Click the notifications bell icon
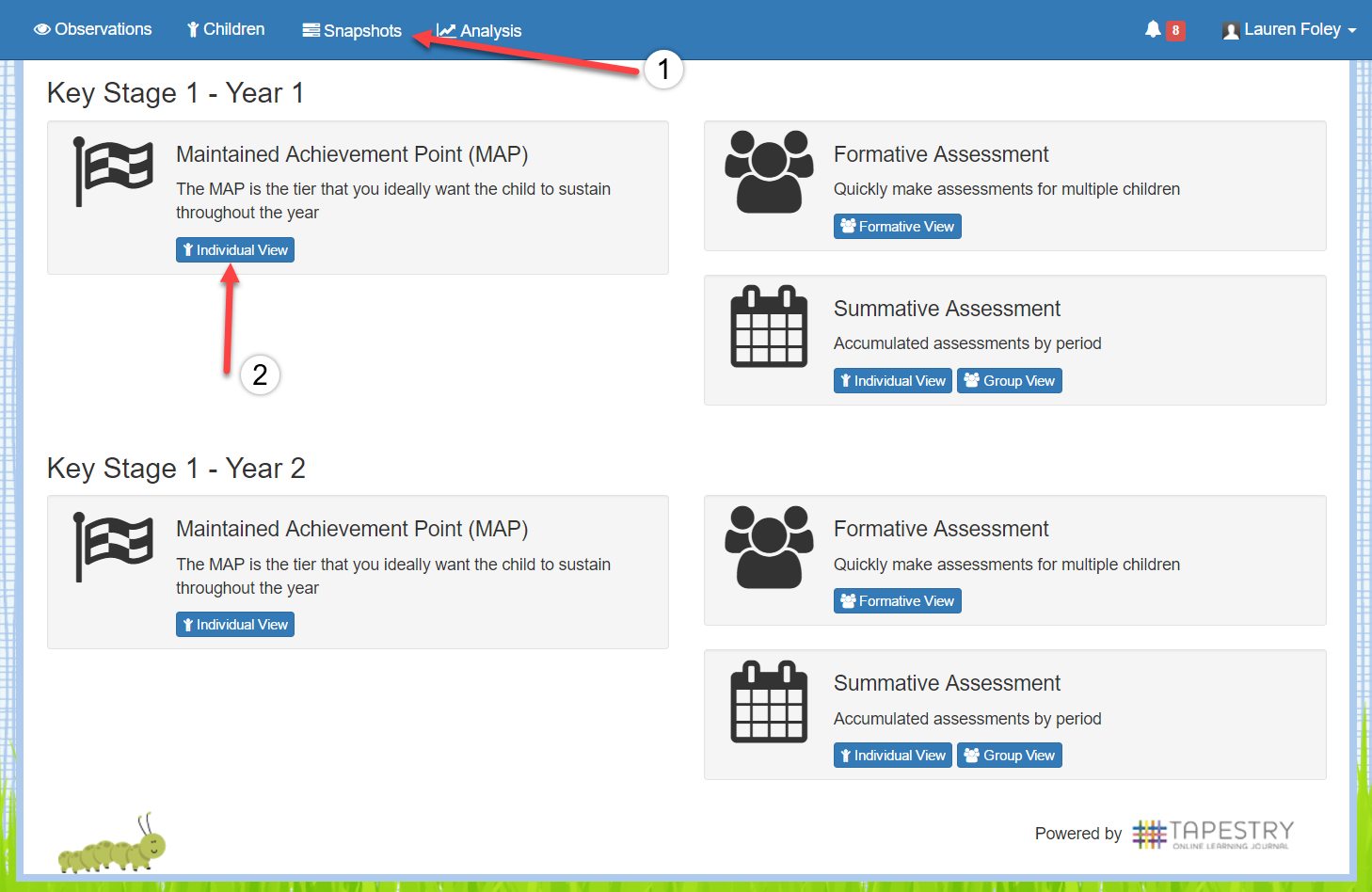This screenshot has height=892, width=1372. point(1153,29)
